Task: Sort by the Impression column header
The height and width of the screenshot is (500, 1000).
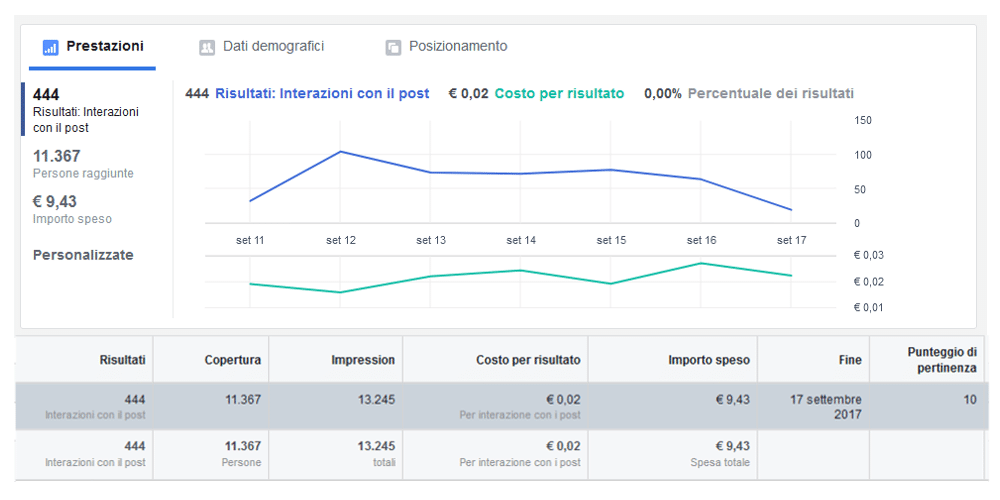Action: [363, 360]
